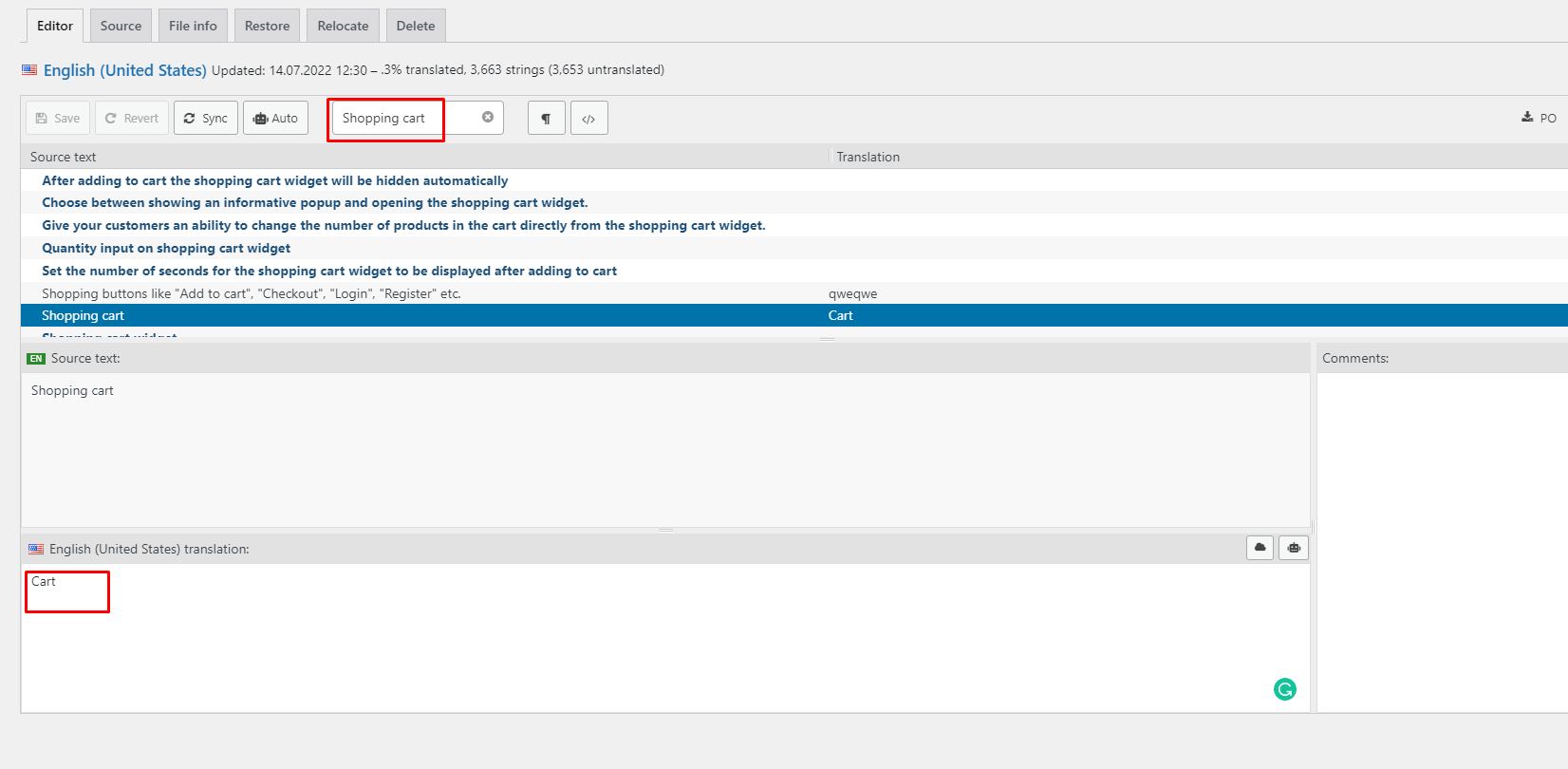This screenshot has height=769, width=1568.
Task: Click the translation text area containing Cart
Action: tap(665, 638)
